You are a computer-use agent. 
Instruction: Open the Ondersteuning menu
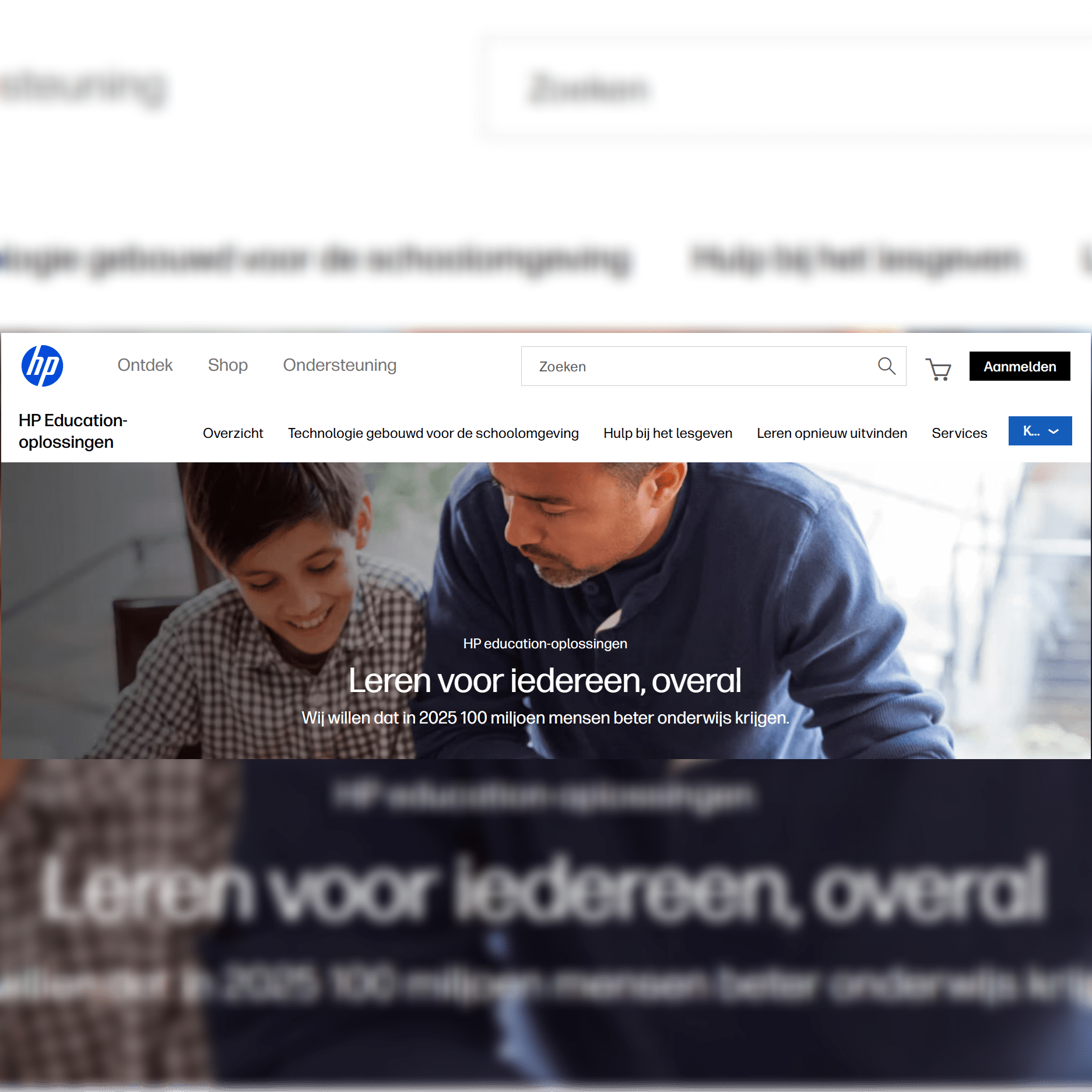tap(339, 365)
